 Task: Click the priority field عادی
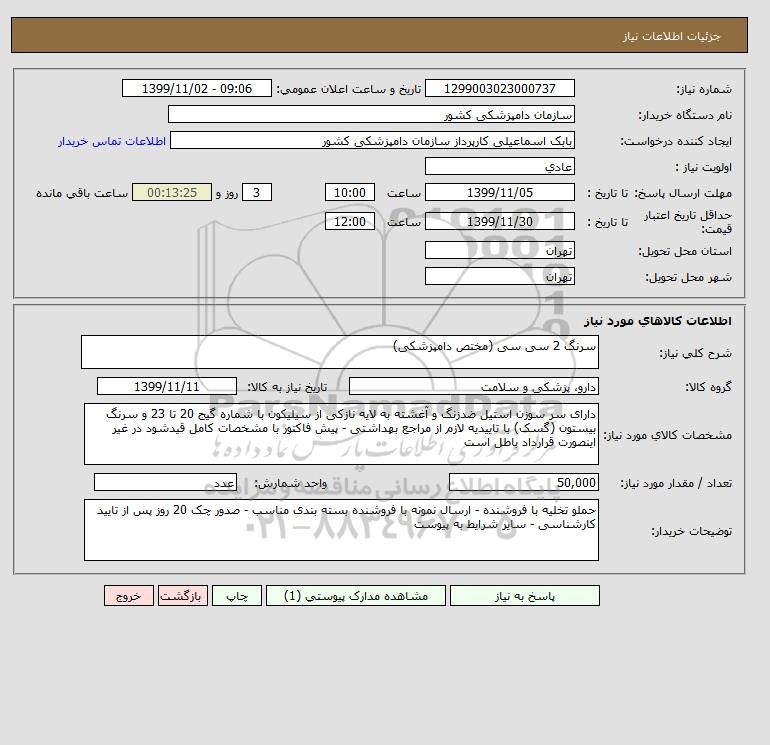coord(499,166)
